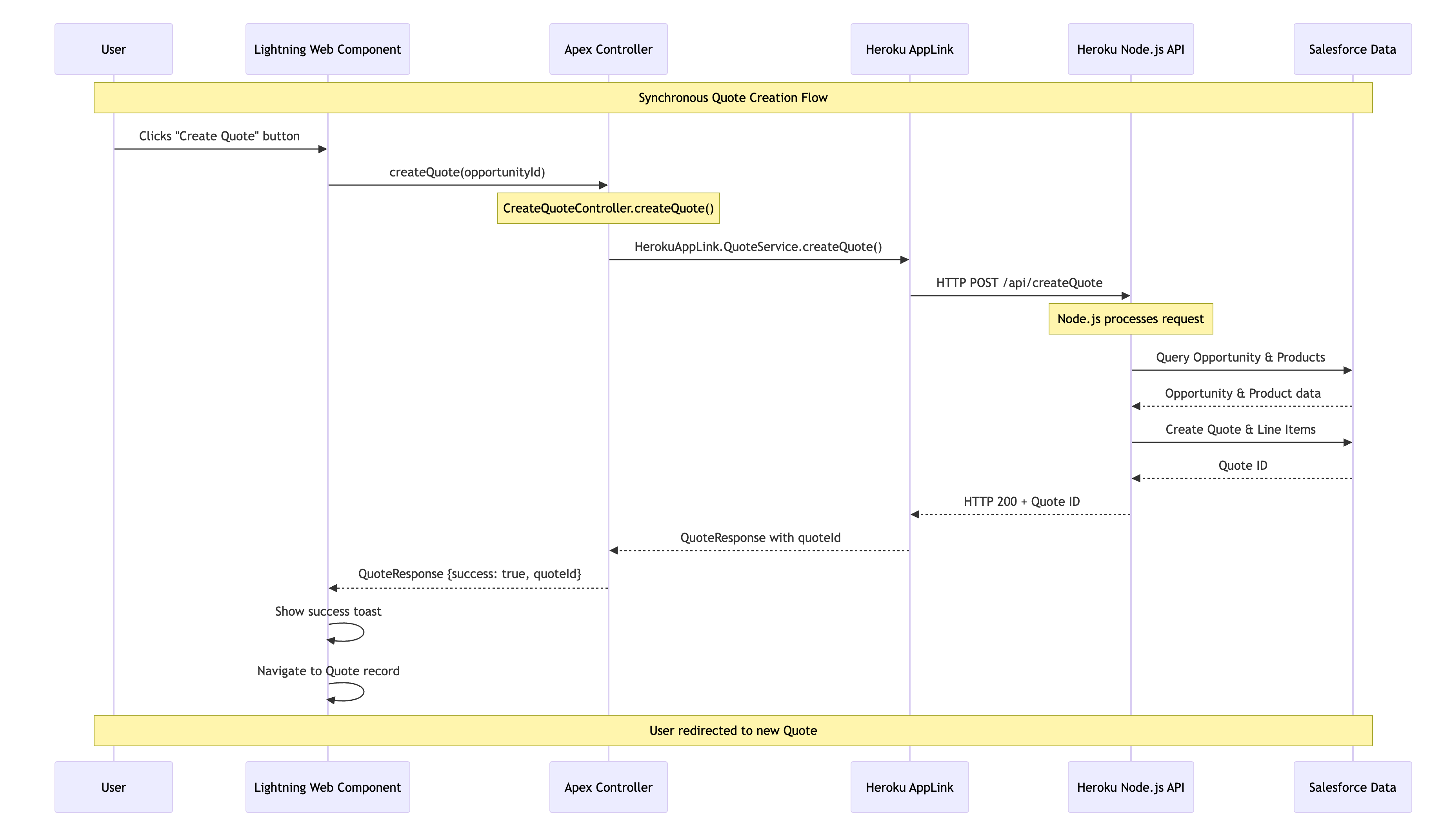Click the createQuote(opportunityId) message label

(x=467, y=172)
